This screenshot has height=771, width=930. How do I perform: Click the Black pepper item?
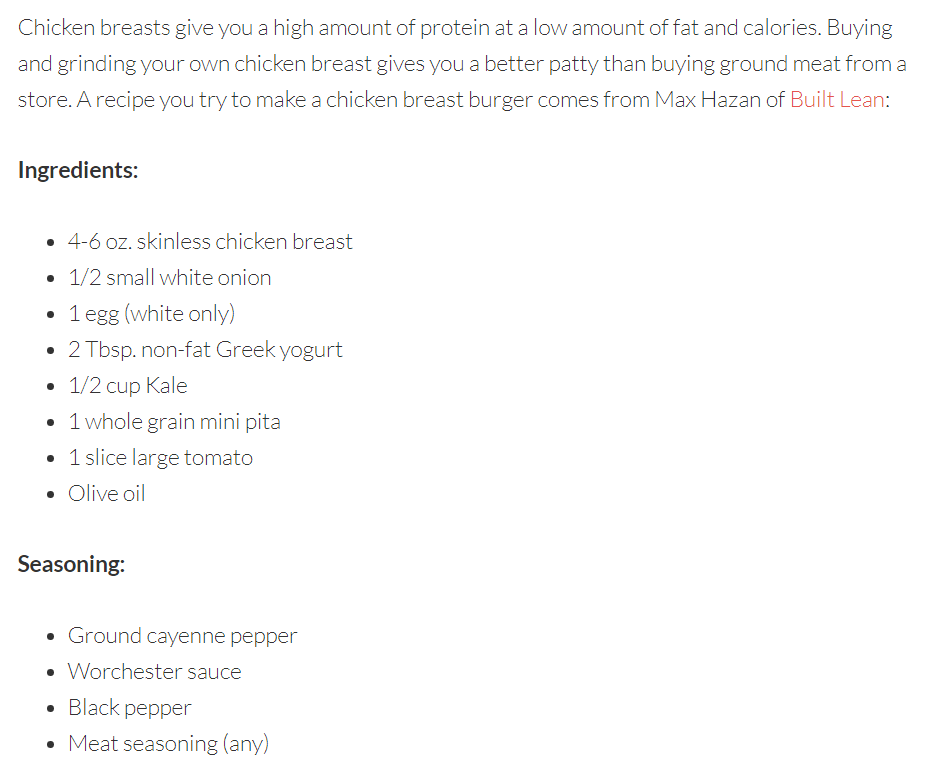(129, 708)
